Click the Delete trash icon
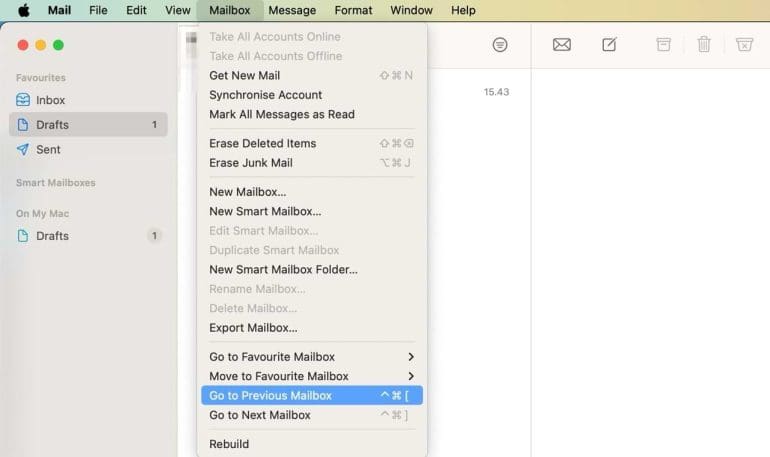The width and height of the screenshot is (770, 457). 704,44
